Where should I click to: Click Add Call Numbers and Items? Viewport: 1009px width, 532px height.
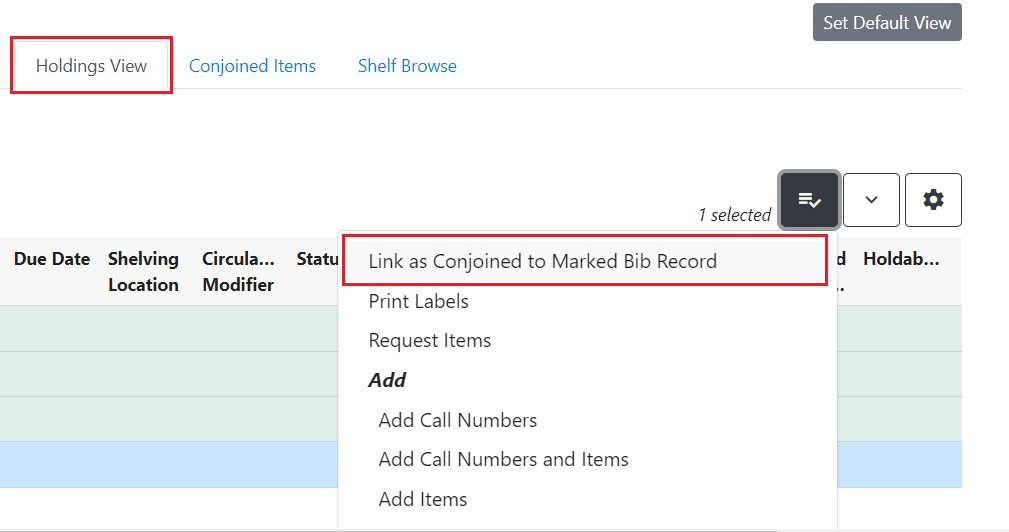pyautogui.click(x=503, y=460)
